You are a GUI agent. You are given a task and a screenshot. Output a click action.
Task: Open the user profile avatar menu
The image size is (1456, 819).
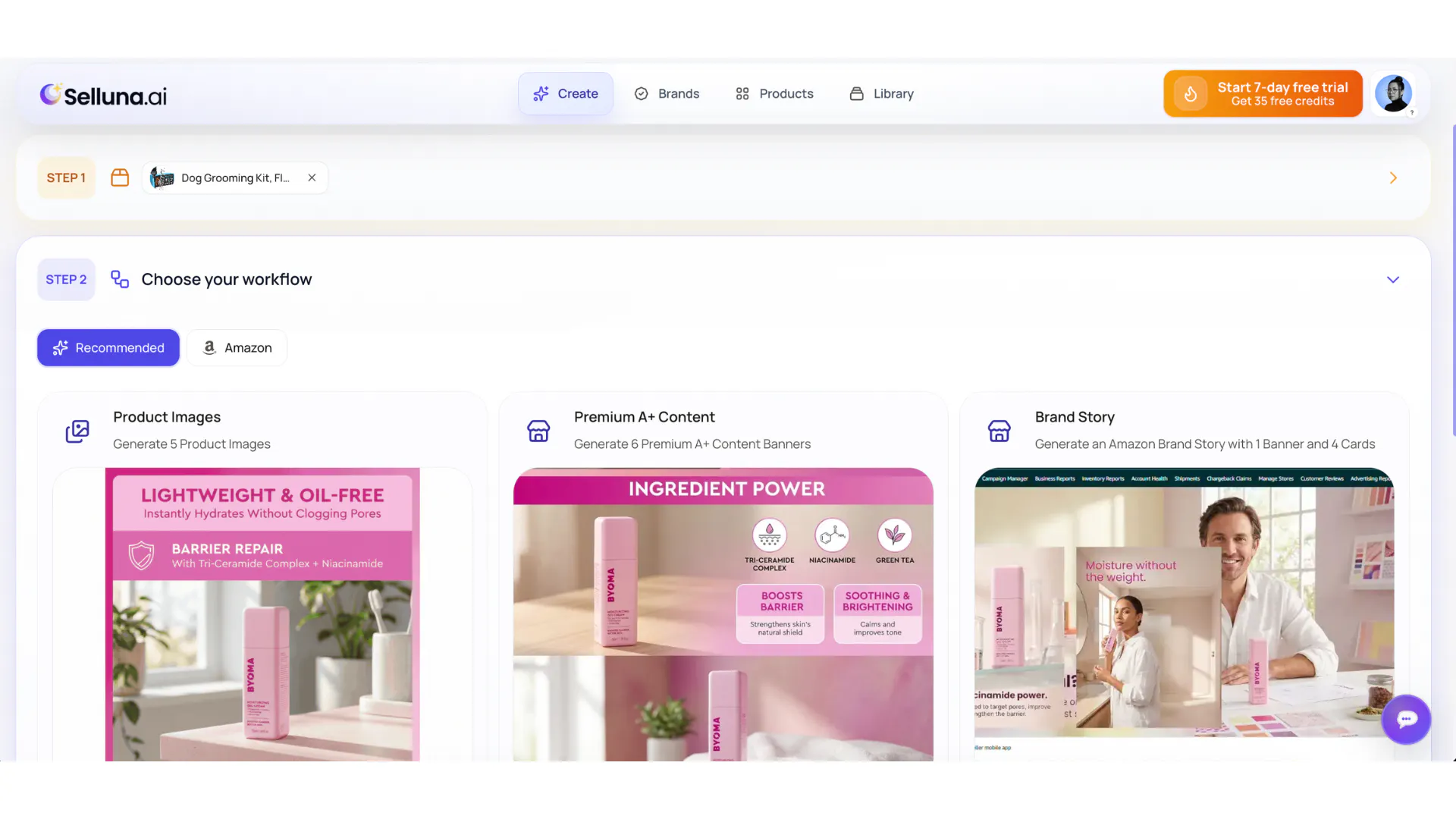[x=1394, y=94]
